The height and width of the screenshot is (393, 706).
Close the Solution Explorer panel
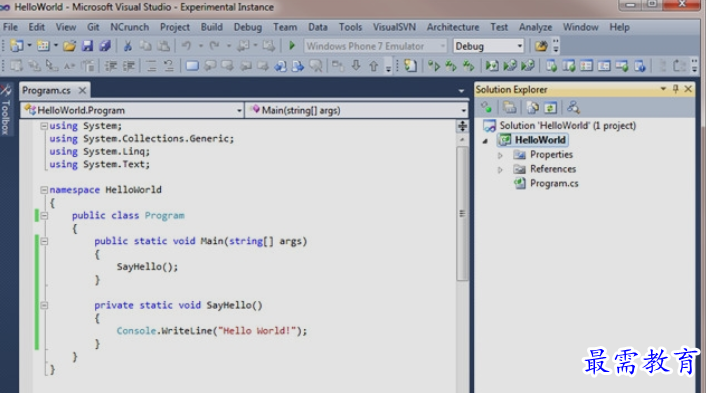(688, 89)
